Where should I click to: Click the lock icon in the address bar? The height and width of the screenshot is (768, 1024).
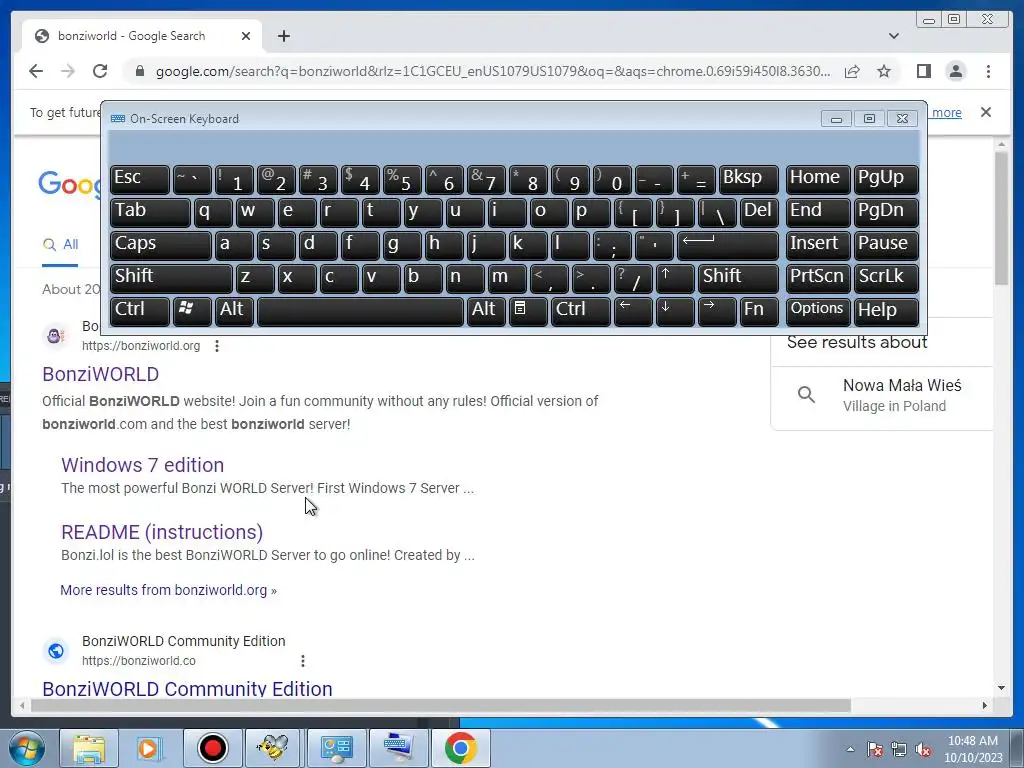139,71
